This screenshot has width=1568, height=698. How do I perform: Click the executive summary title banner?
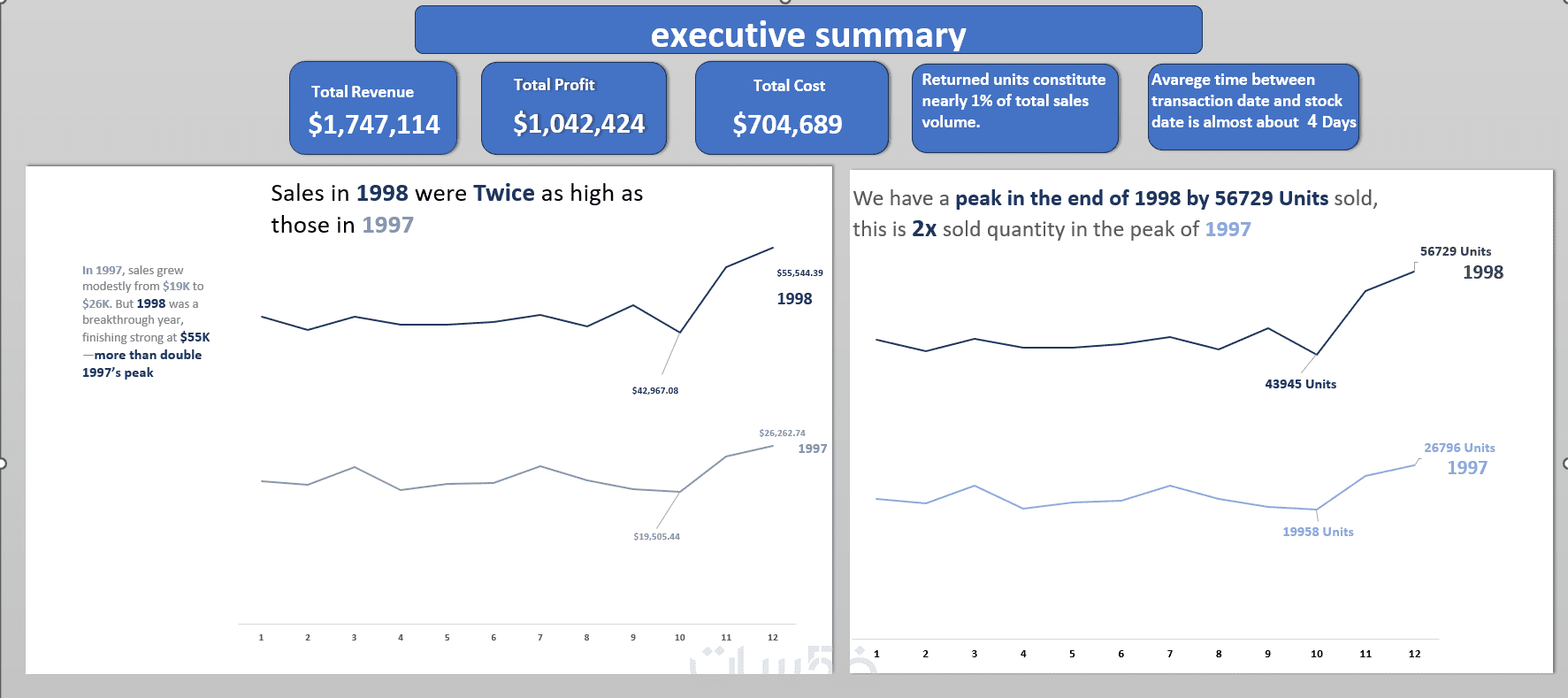[807, 31]
